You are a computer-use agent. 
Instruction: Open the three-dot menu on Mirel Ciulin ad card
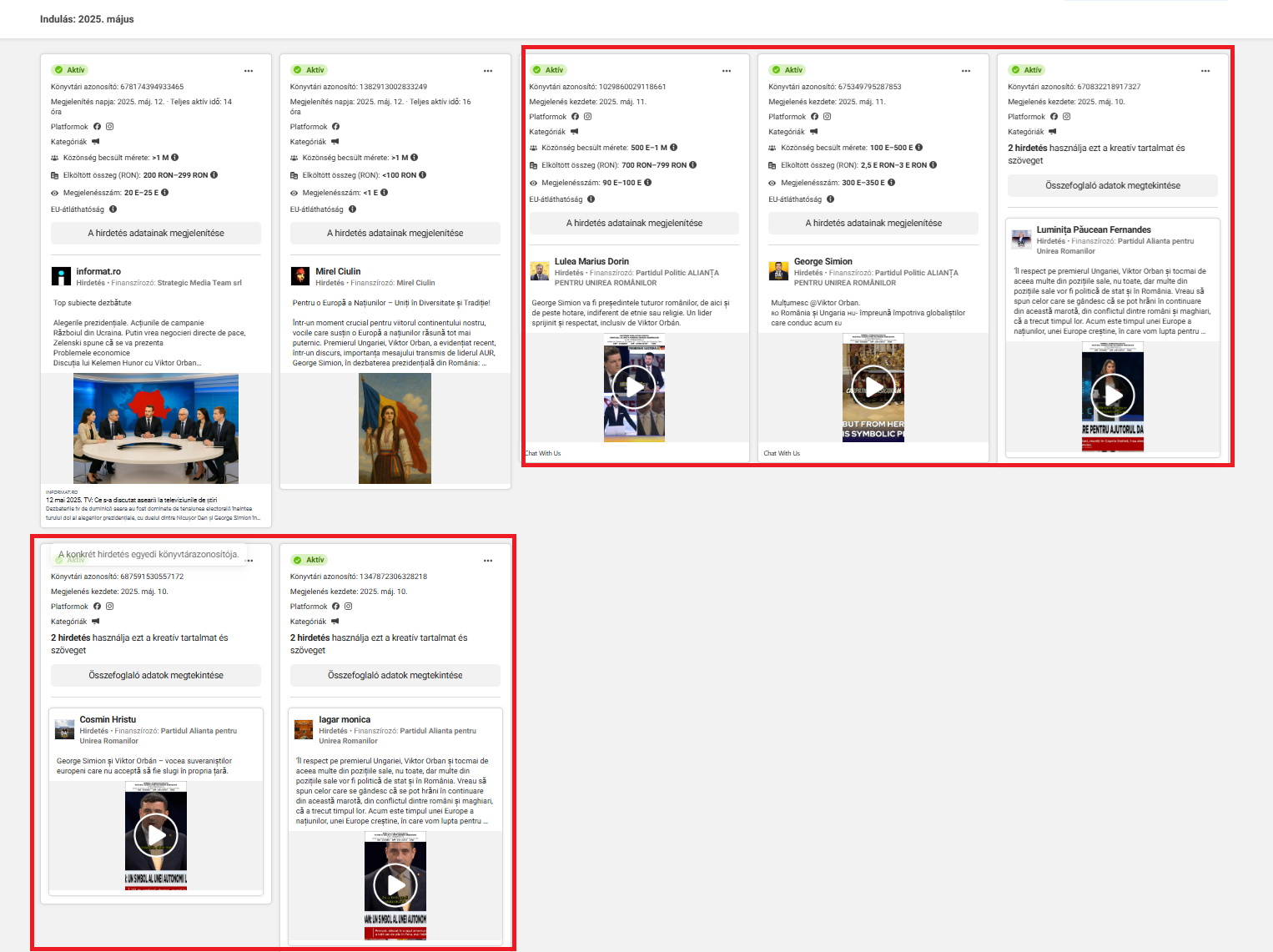(488, 71)
